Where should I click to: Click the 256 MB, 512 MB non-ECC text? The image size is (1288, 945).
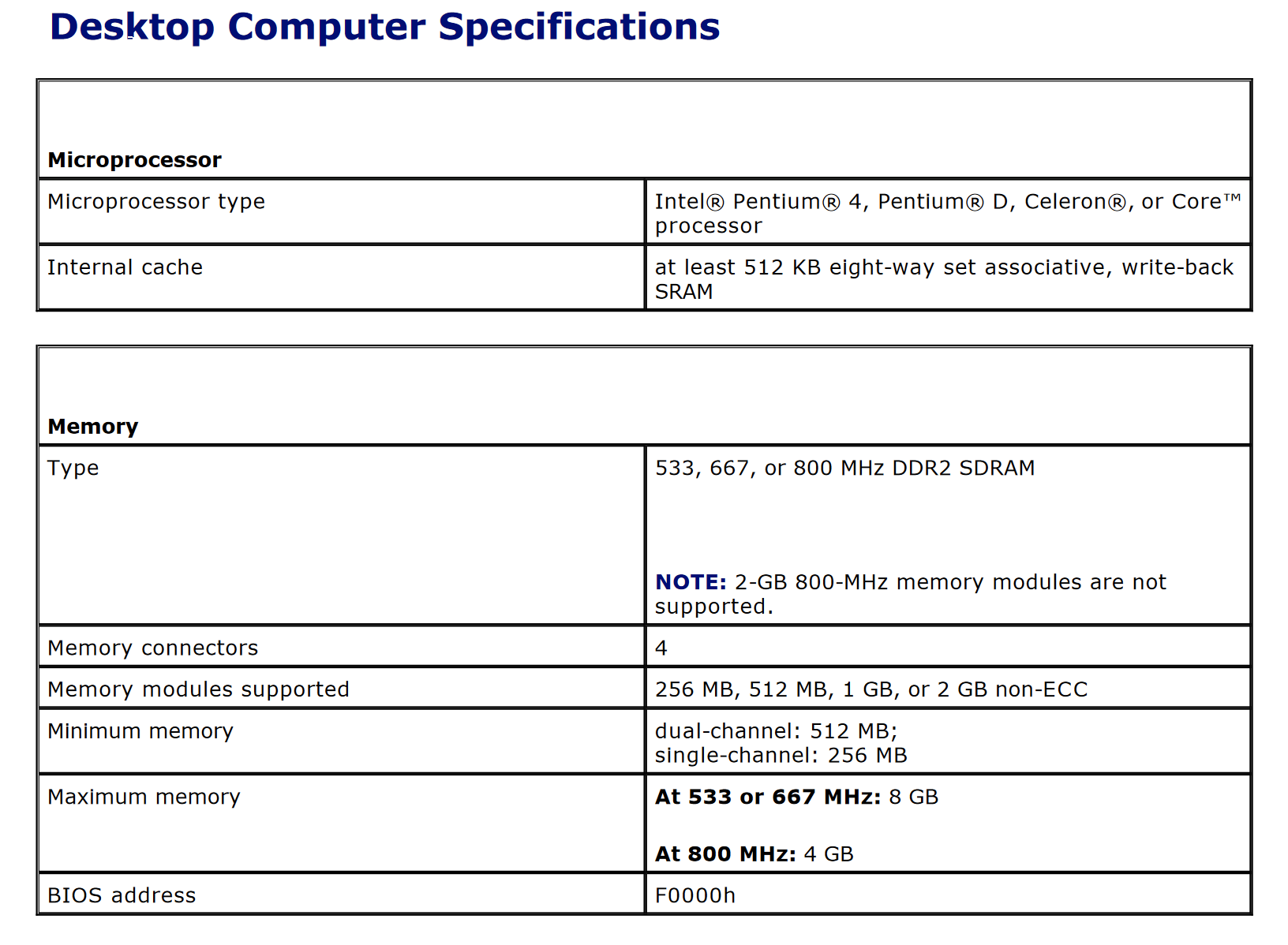point(871,690)
